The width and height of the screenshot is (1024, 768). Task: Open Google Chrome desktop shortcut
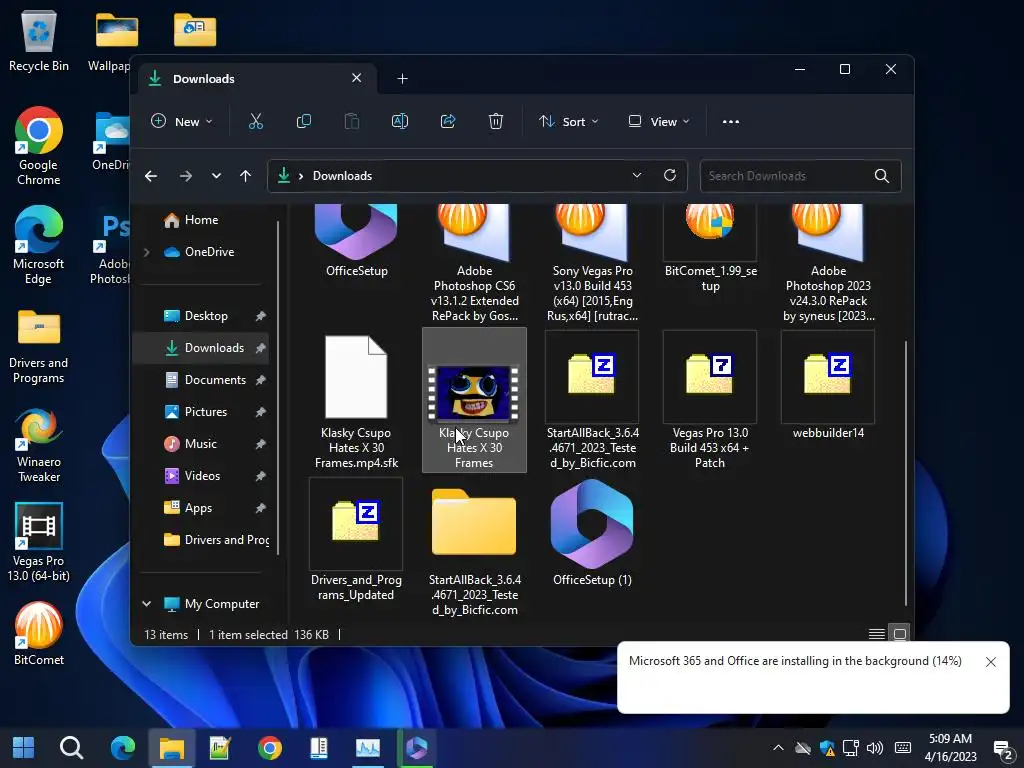coord(39,146)
